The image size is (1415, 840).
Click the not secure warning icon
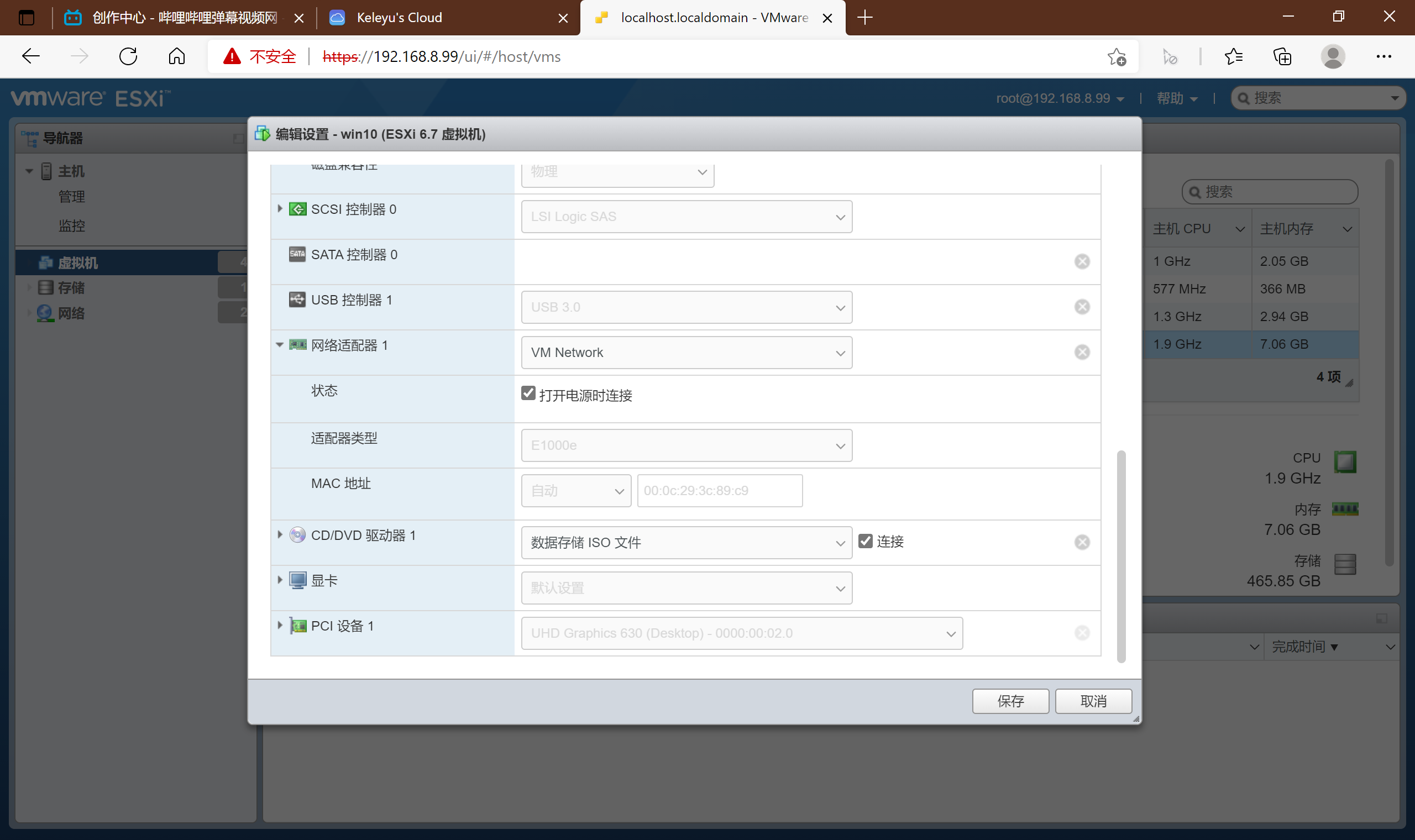(x=232, y=56)
